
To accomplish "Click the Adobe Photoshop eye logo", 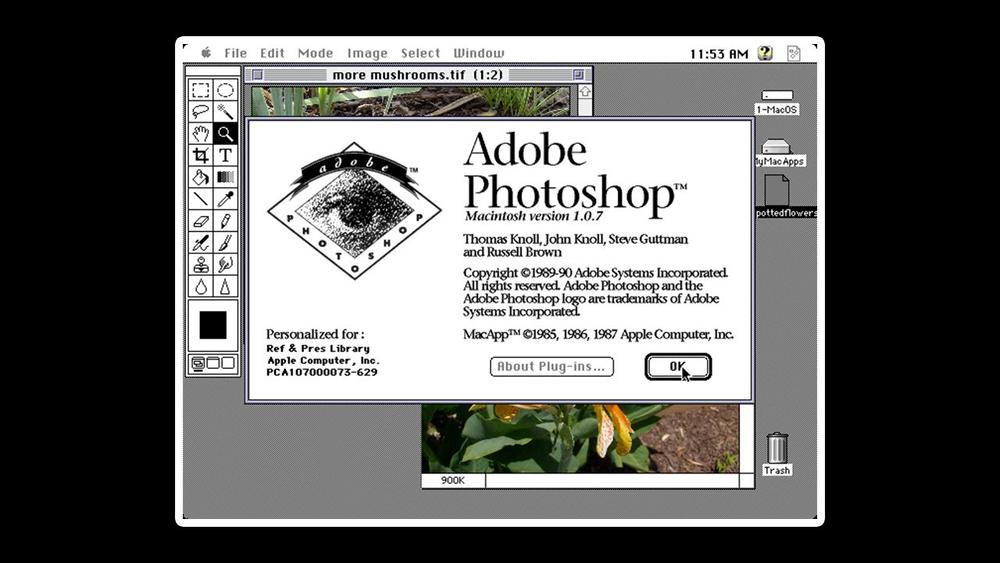I will tap(354, 210).
